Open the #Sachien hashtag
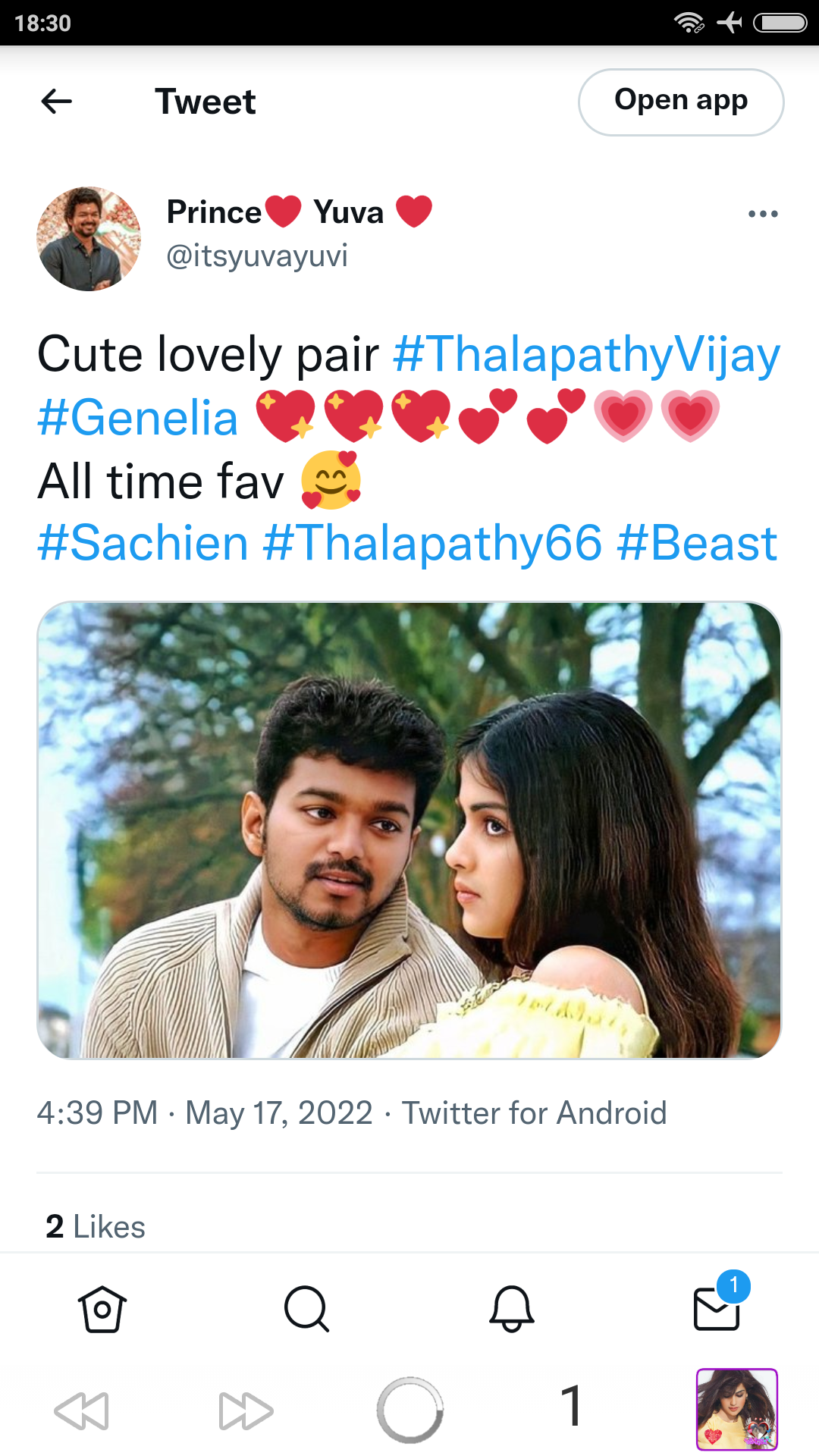The height and width of the screenshot is (1456, 819). (143, 543)
